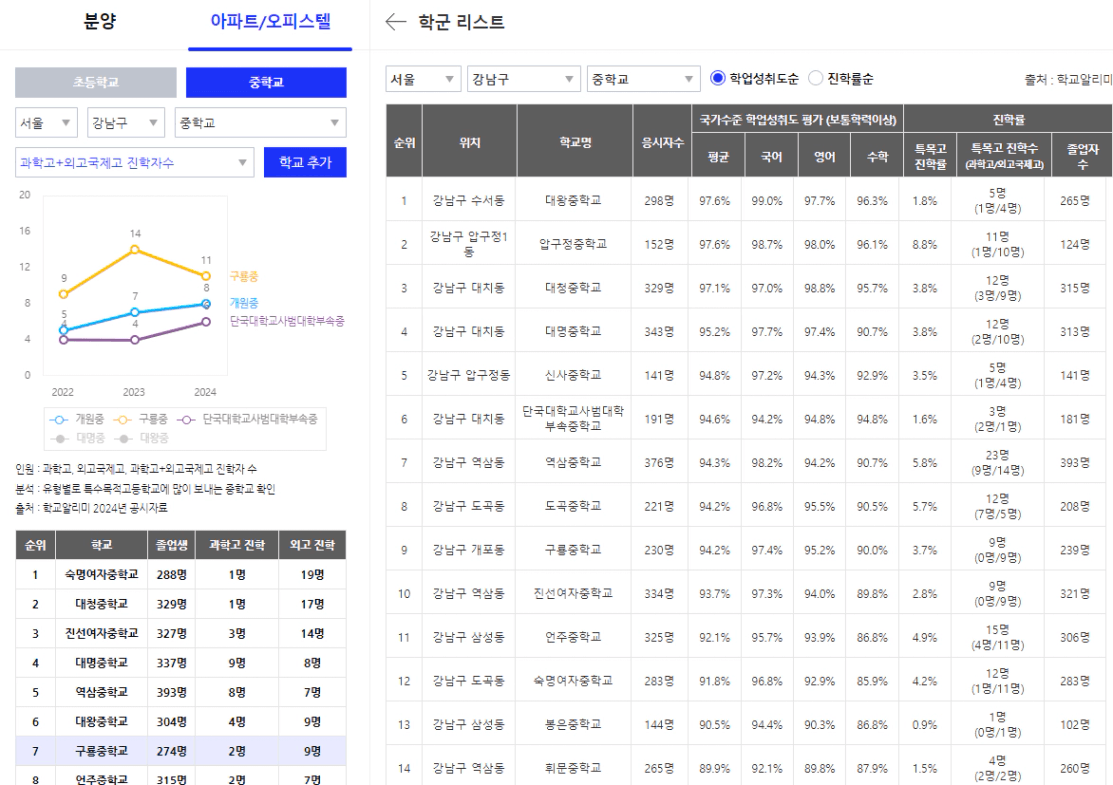Click 휘문중학교 in the school list

pos(573,768)
